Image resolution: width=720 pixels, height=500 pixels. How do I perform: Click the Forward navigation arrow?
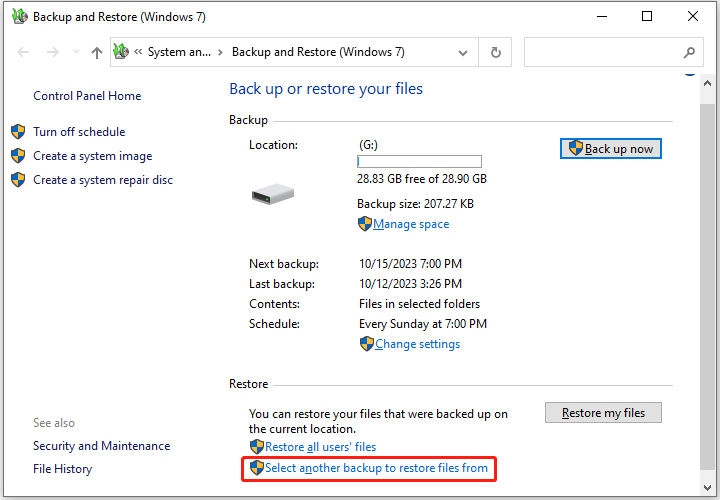point(53,52)
